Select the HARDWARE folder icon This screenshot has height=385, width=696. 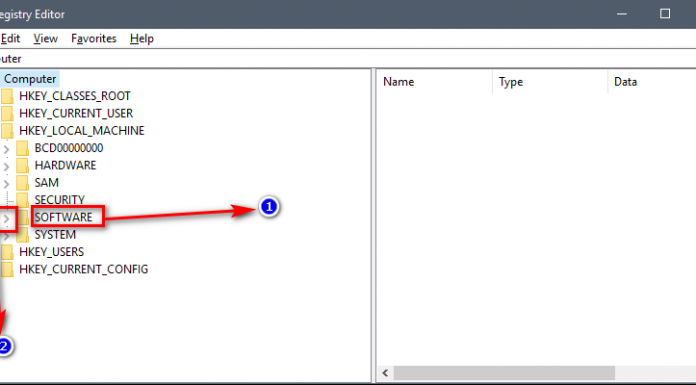coord(22,165)
